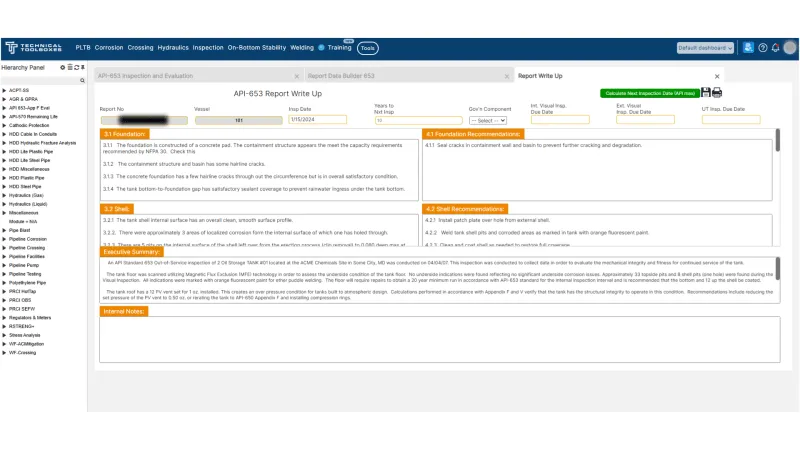Expand API 653-App F Eval node
This screenshot has width=800, height=450.
coord(4,108)
